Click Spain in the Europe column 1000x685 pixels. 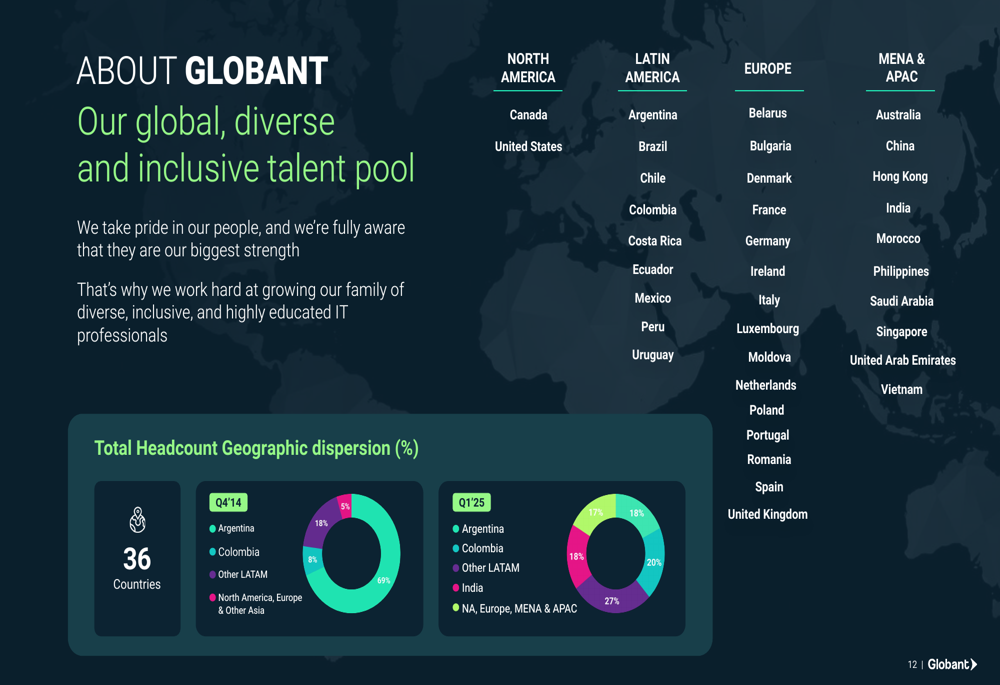[769, 487]
